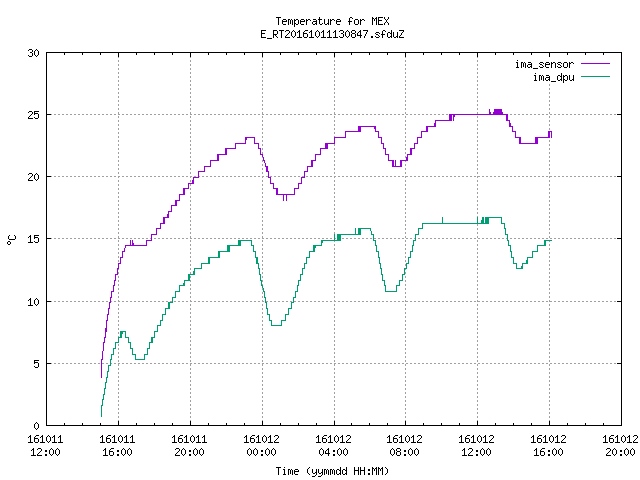Click the ima_sensor legend label
Screen dimensions: 640x480
(x=544, y=64)
